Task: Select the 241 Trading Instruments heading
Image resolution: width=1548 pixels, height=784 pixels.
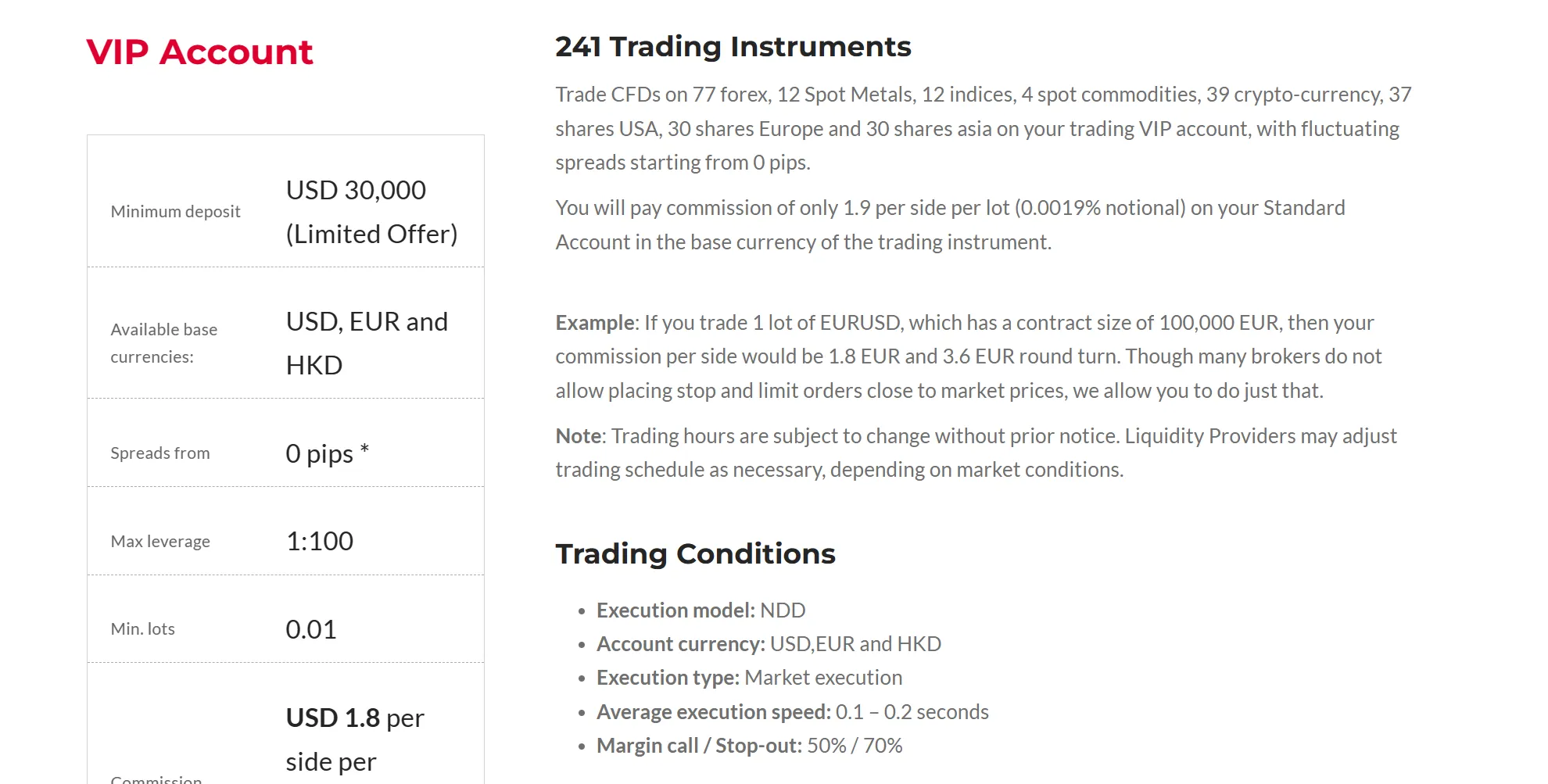Action: click(x=733, y=47)
